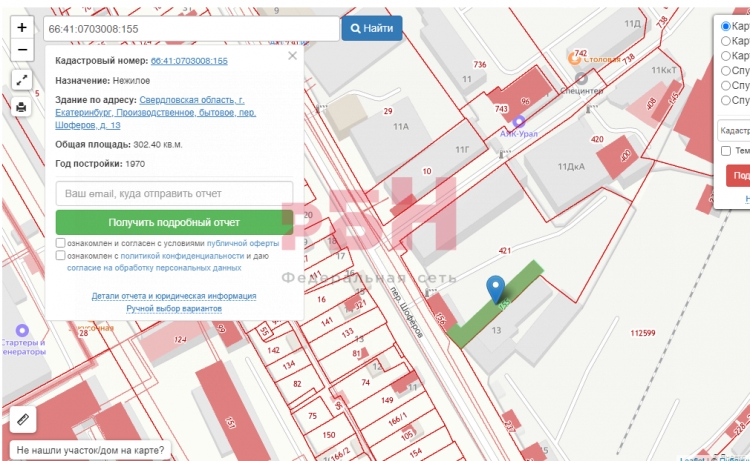Click Не нашли участок/дом на карте?

(x=90, y=450)
